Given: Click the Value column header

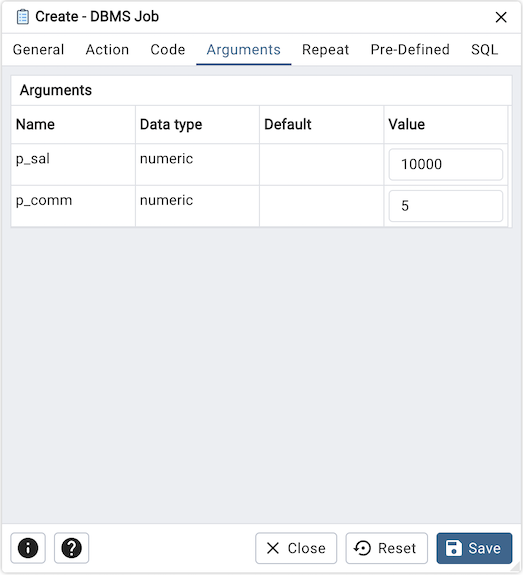Looking at the screenshot, I should 446,125.
